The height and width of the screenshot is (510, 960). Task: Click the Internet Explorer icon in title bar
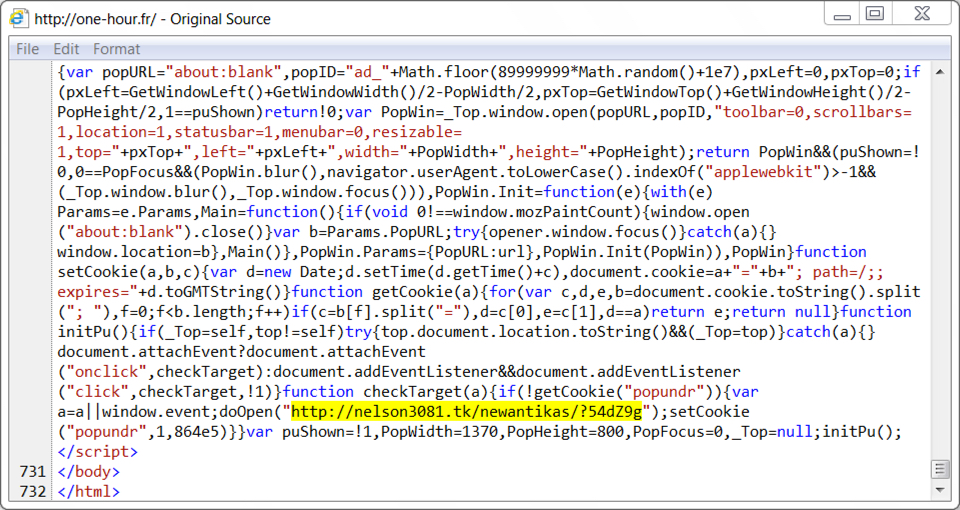[x=18, y=18]
